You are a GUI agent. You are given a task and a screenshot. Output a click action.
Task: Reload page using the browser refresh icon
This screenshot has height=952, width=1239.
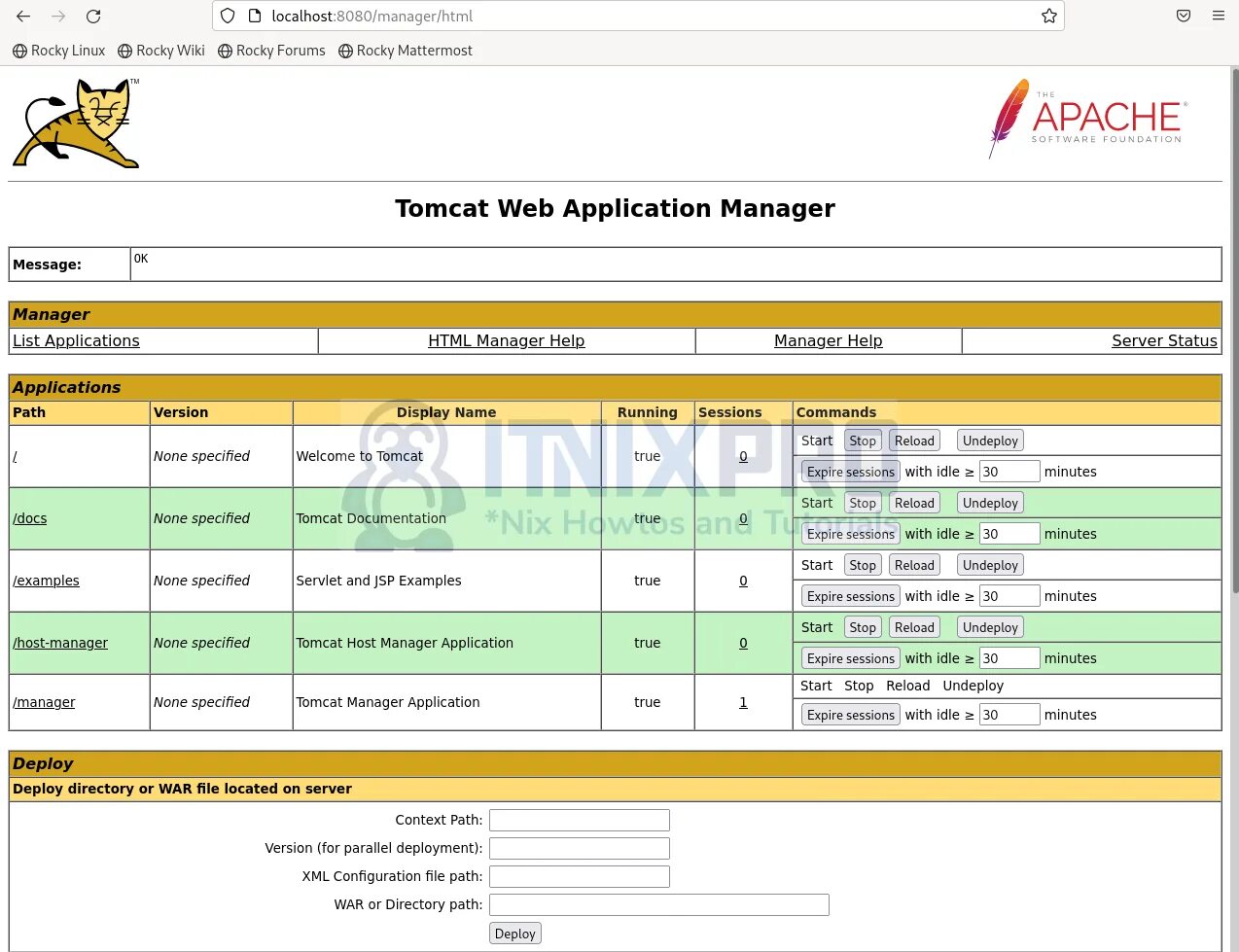pos(93,16)
